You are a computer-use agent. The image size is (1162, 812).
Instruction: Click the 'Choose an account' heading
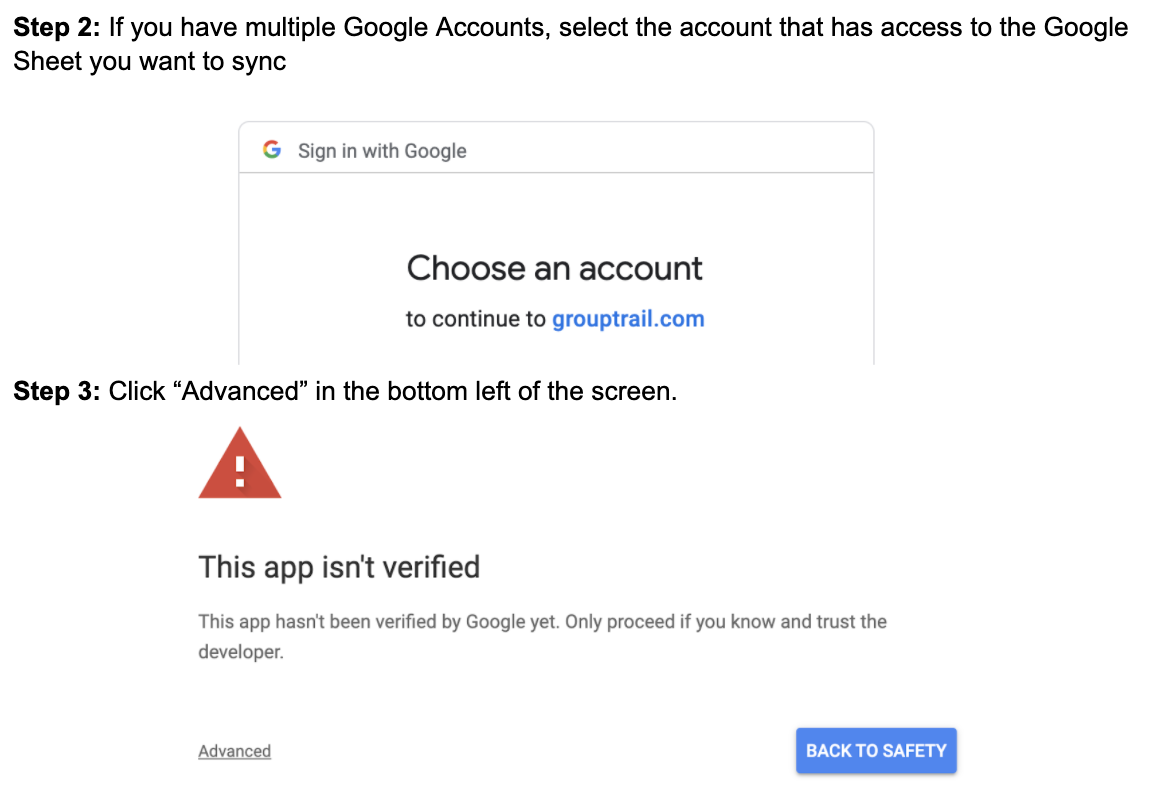[555, 268]
